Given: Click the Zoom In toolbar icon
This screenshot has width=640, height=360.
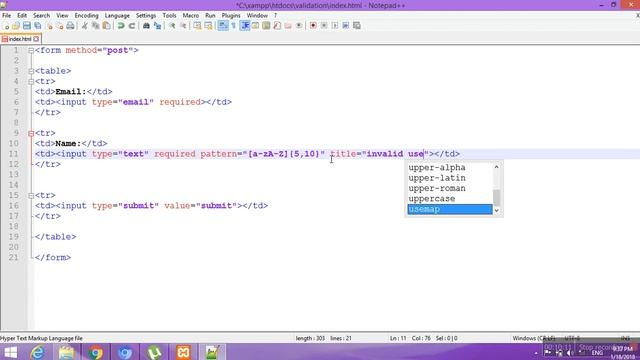Looking at the screenshot, I should pyautogui.click(x=172, y=26).
